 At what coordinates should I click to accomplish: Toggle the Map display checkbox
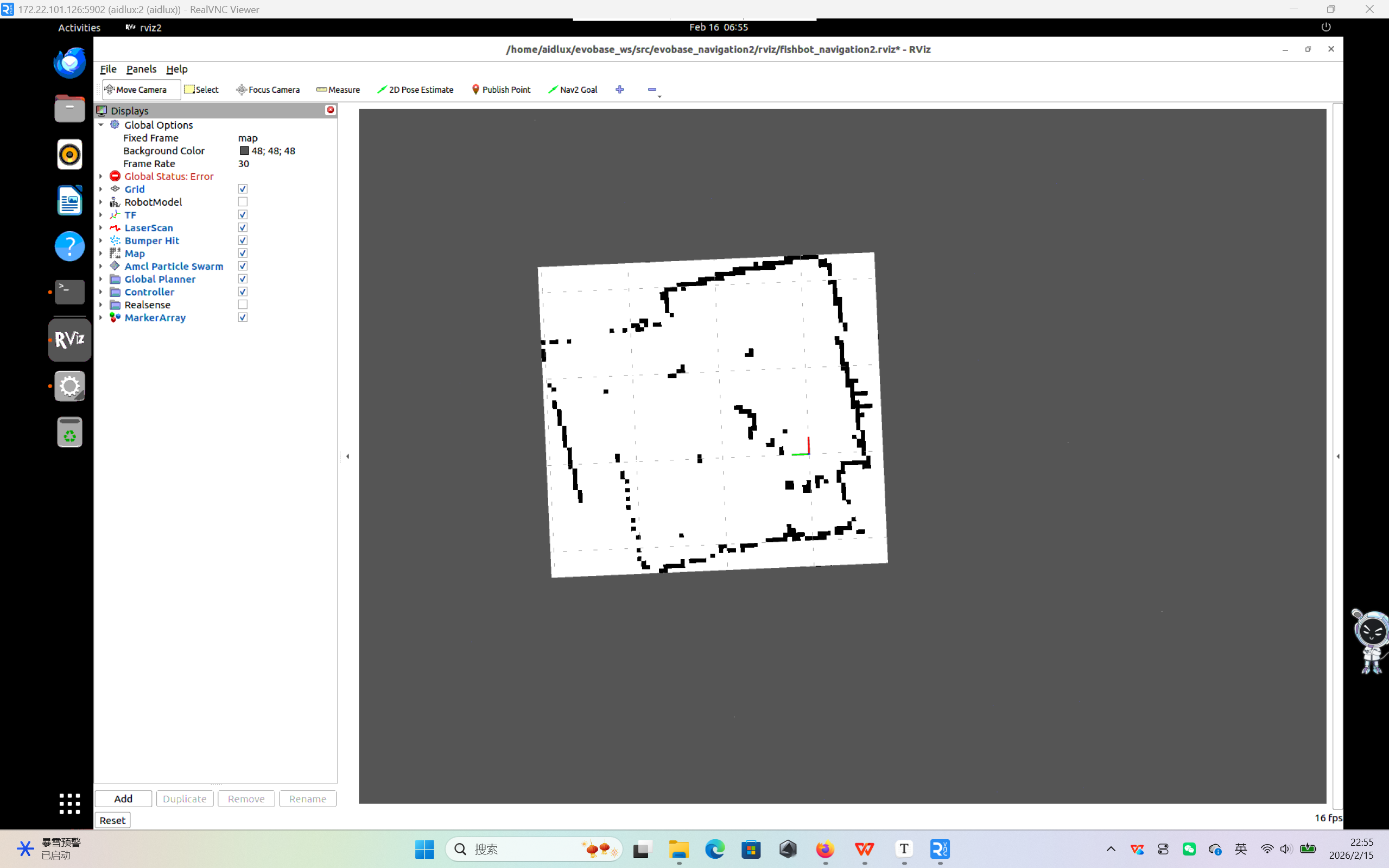(243, 253)
